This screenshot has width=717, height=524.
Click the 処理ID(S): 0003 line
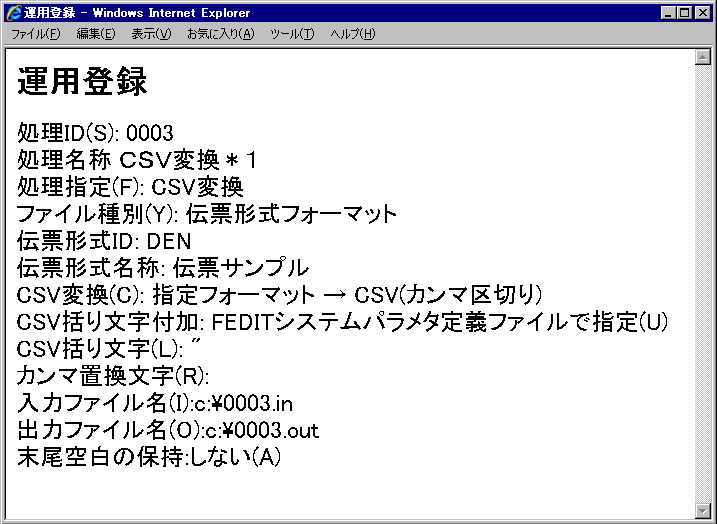[96, 133]
